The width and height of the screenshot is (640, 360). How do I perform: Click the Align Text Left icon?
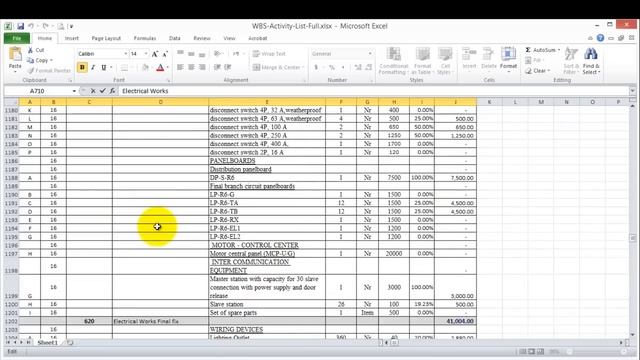(x=180, y=67)
